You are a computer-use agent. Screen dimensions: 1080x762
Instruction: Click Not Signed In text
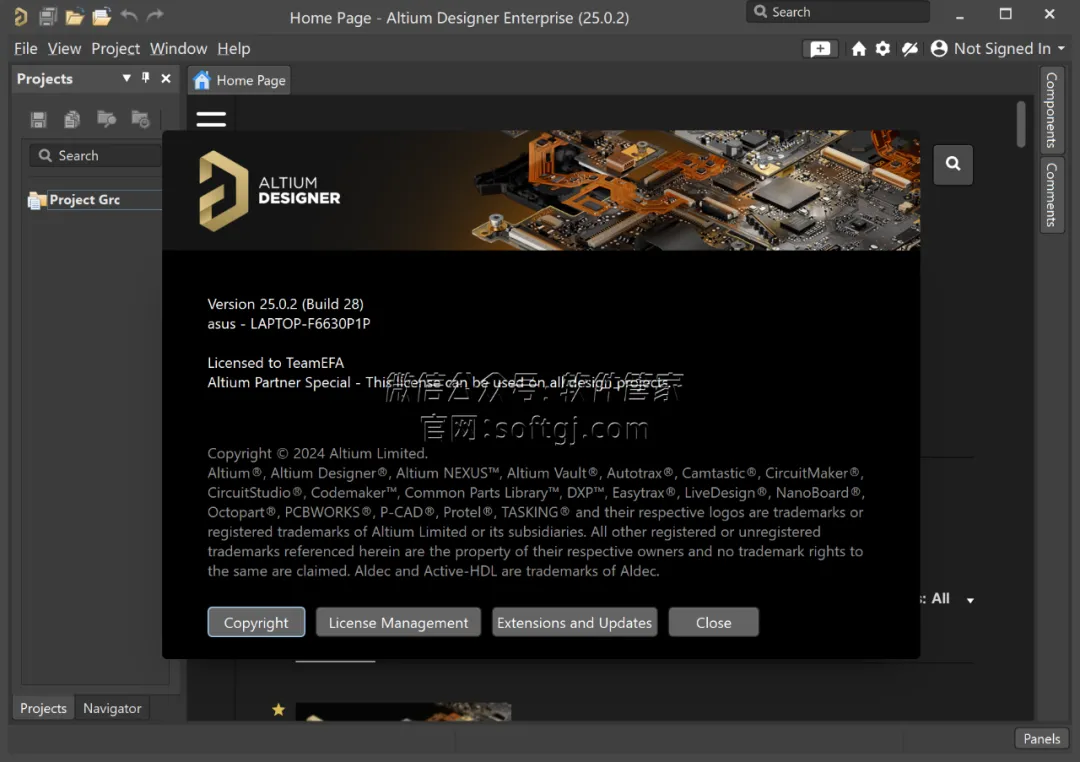1002,49
